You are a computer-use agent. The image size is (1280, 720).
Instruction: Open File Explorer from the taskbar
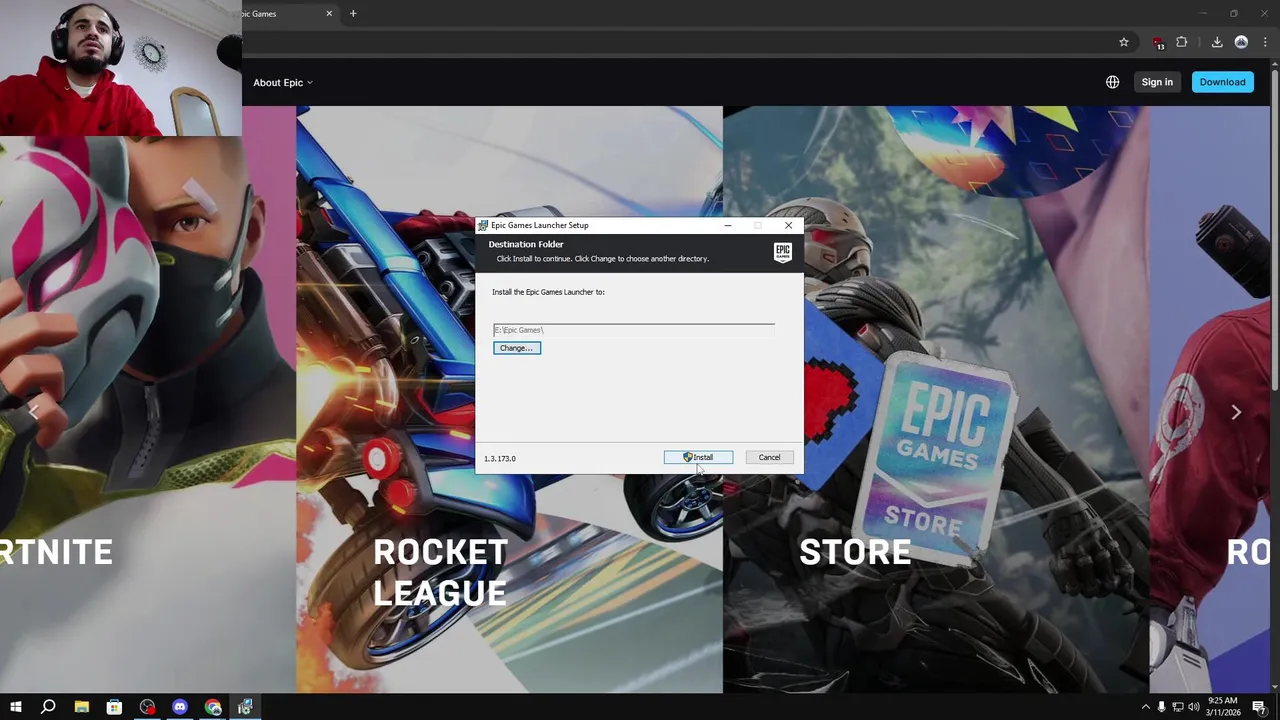tap(81, 707)
